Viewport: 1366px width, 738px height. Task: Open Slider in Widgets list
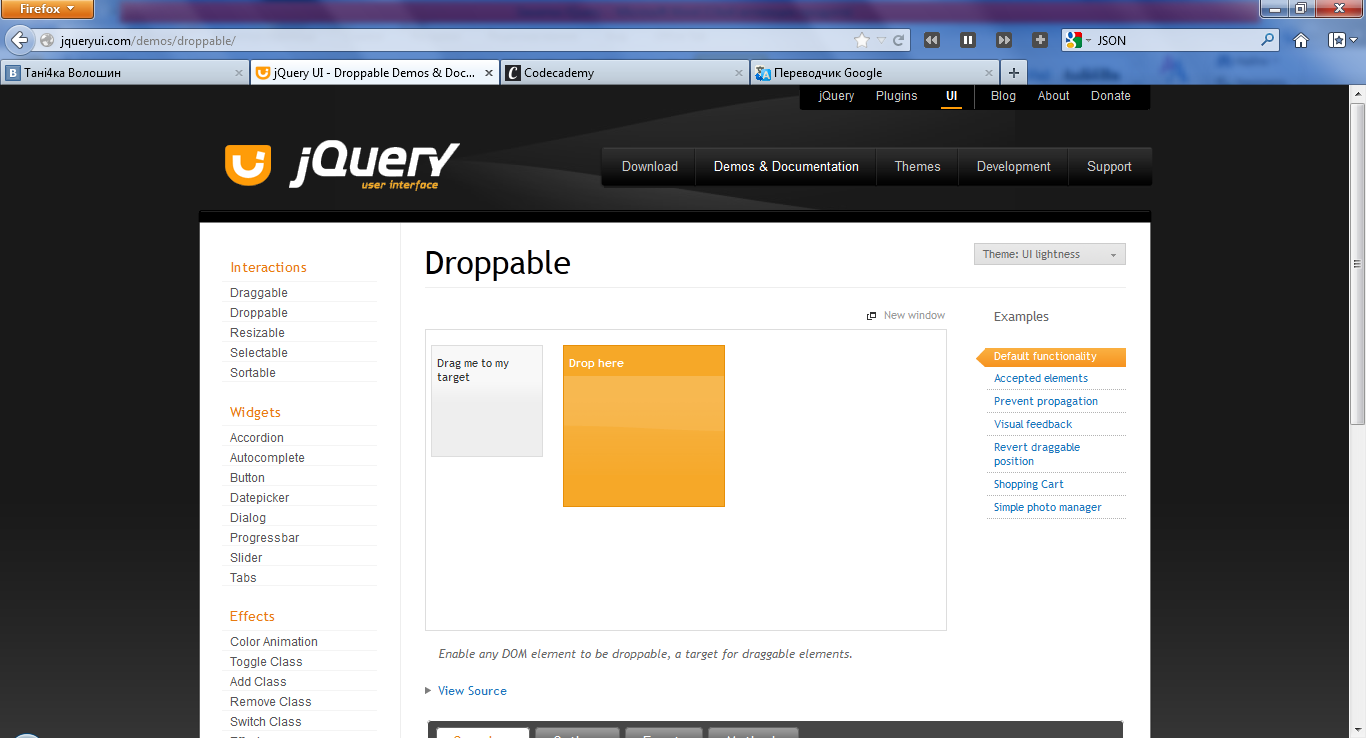pos(246,558)
